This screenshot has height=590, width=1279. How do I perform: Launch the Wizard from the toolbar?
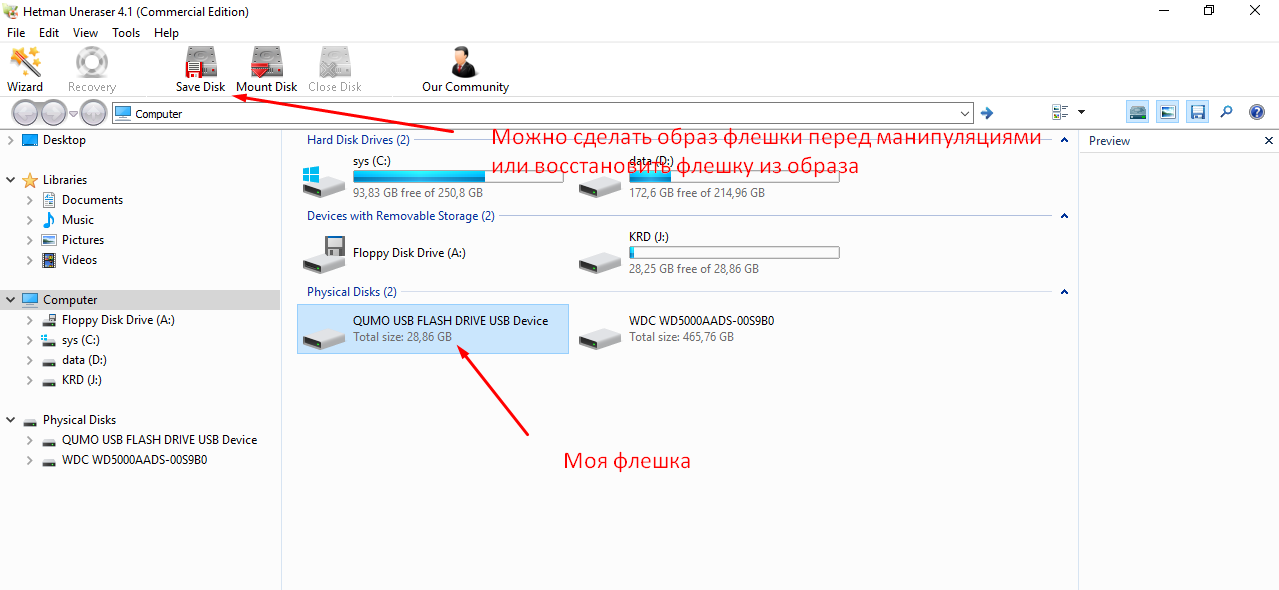tap(25, 69)
